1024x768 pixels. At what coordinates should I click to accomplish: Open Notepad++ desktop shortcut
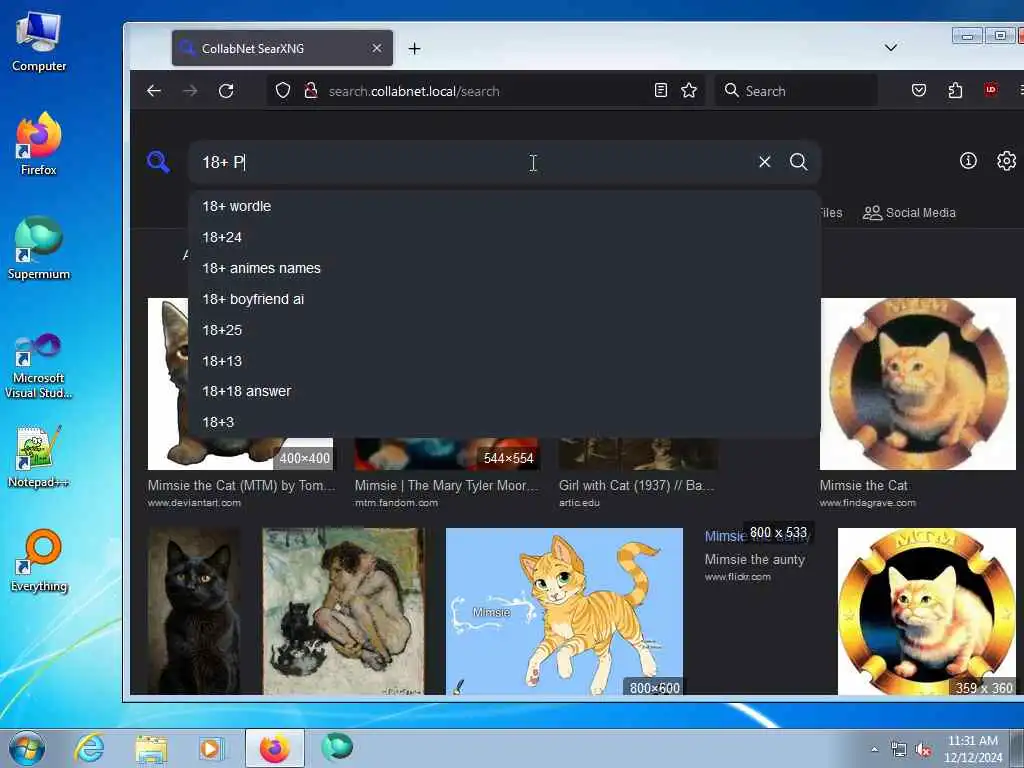pyautogui.click(x=39, y=457)
